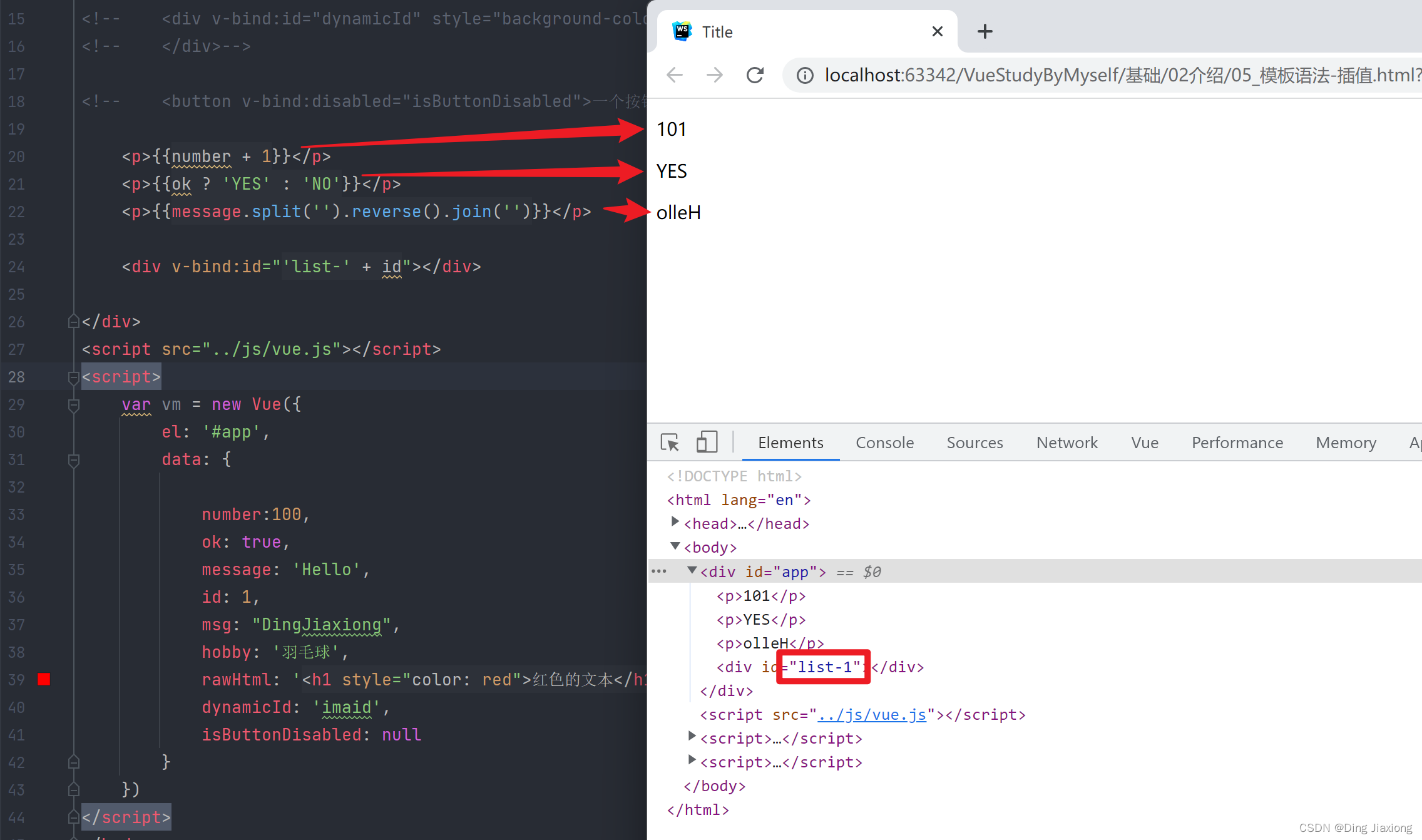Select the html lang en node

pos(739,500)
